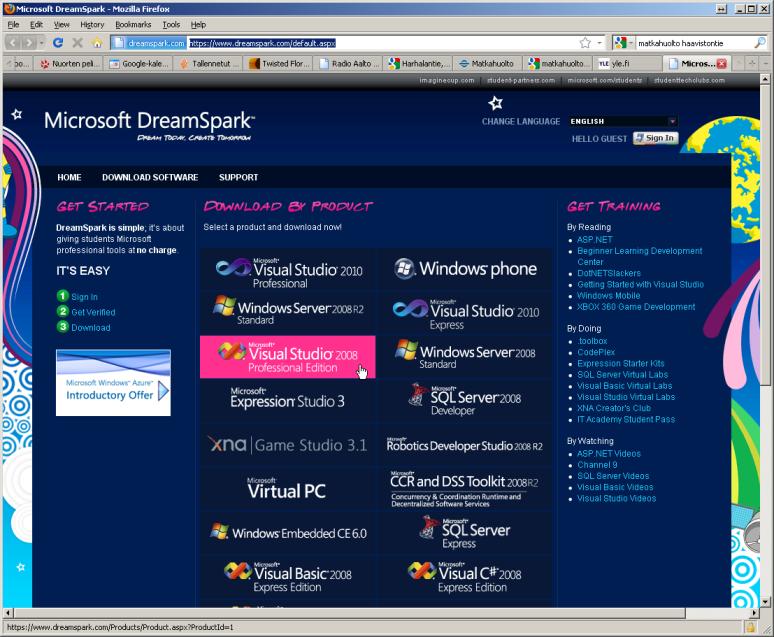This screenshot has width=774, height=637.
Task: Click the status bar lock icon
Action: pos(750,628)
